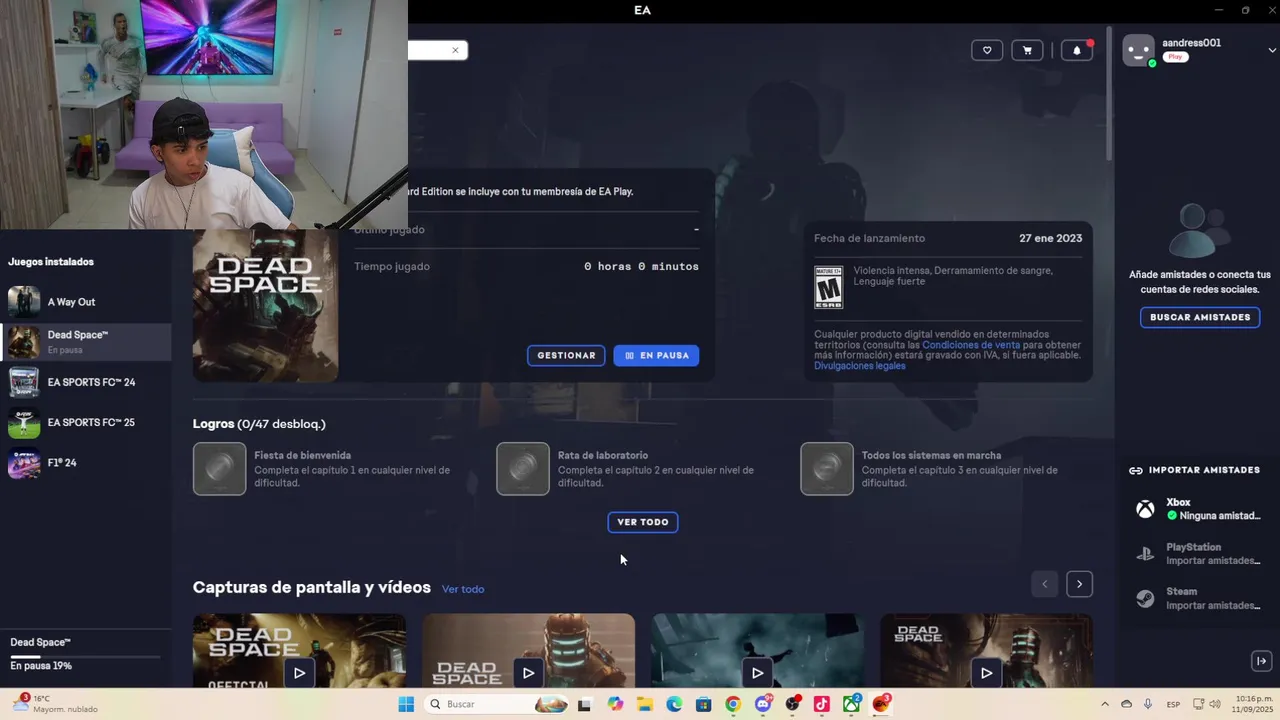Click the Xbox friends import entry

1198,509
